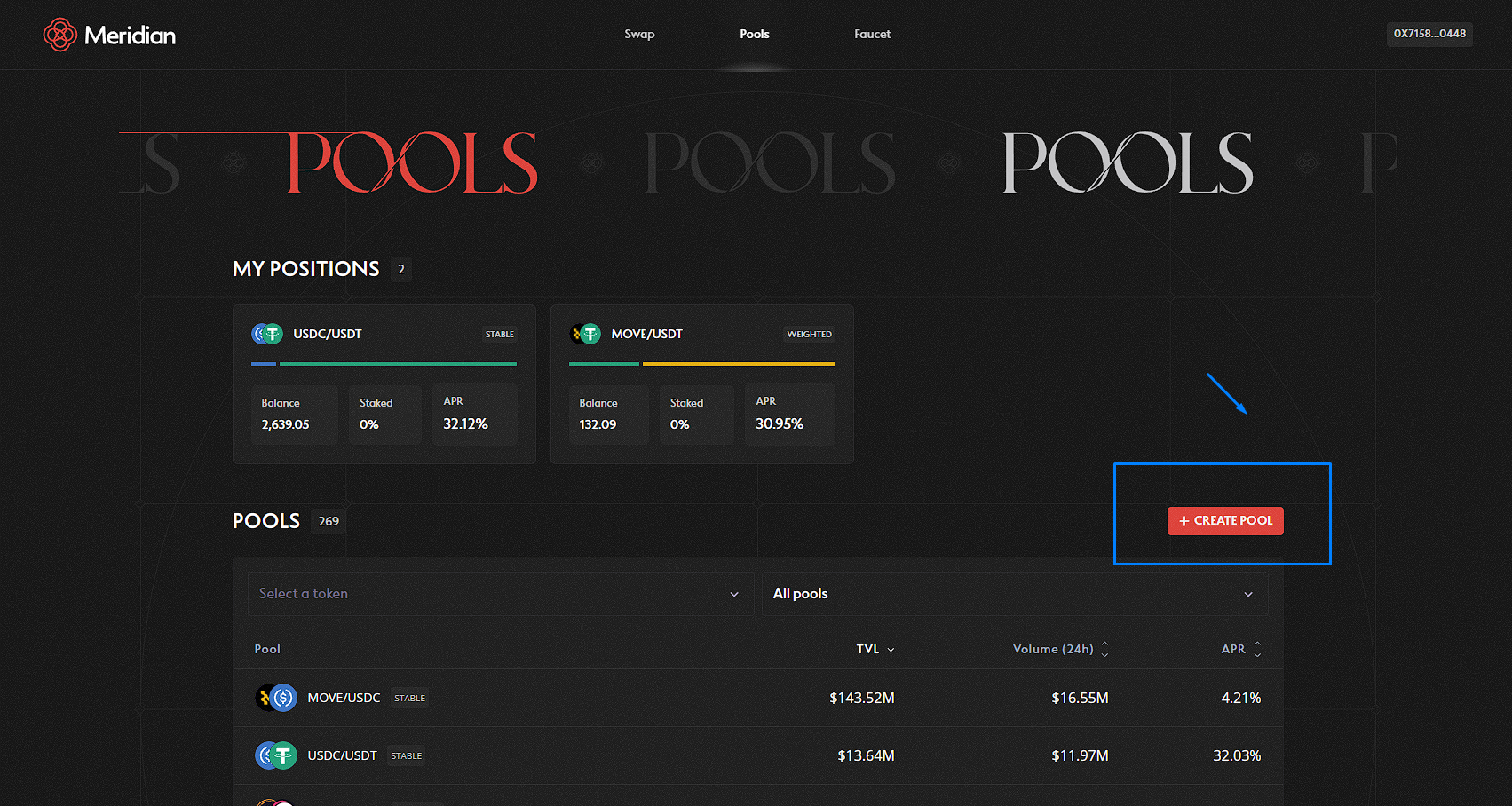Click the $13.64M TVL value
Image resolution: width=1512 pixels, height=806 pixels.
click(867, 755)
